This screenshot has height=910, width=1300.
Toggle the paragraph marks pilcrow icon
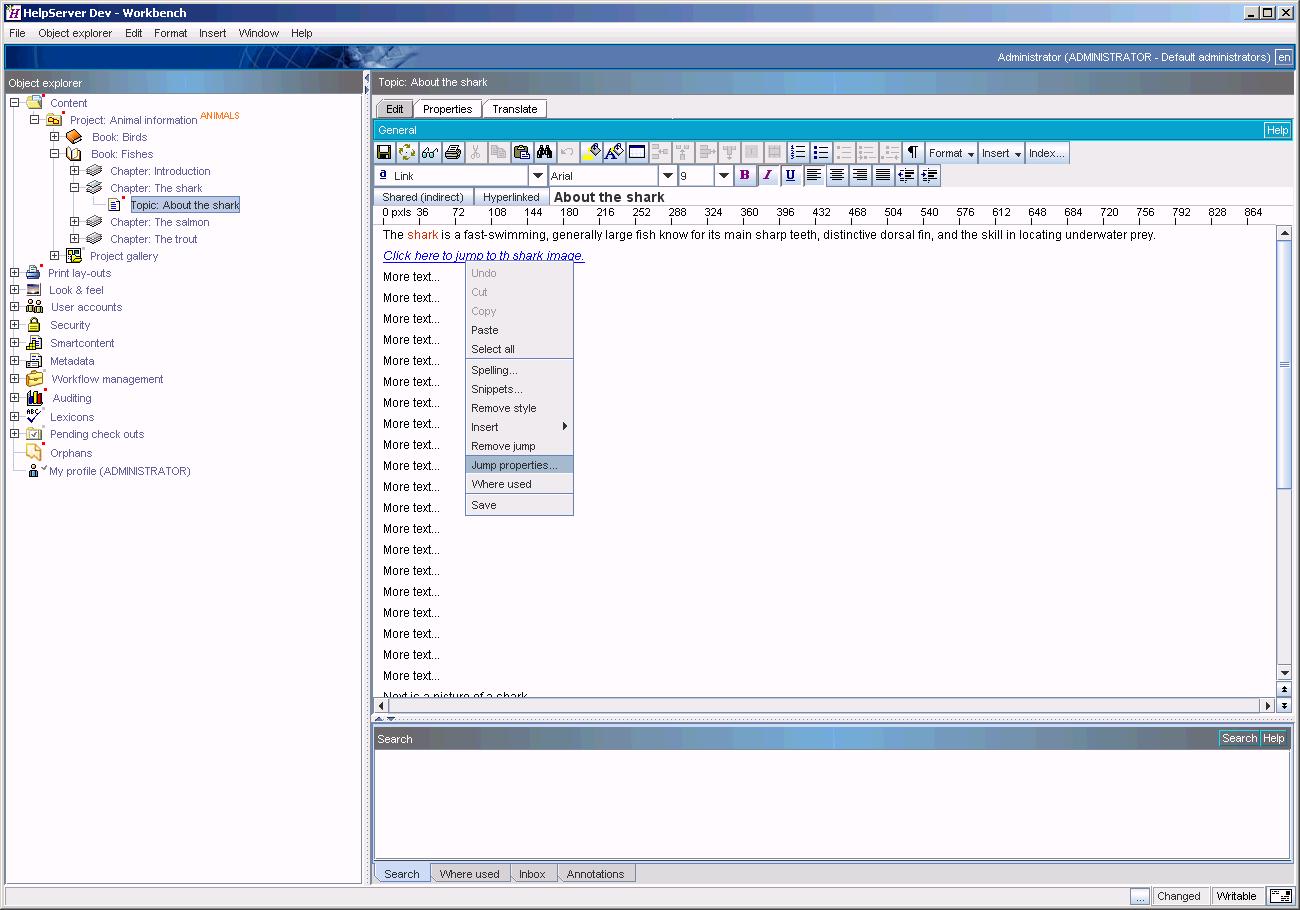point(913,153)
